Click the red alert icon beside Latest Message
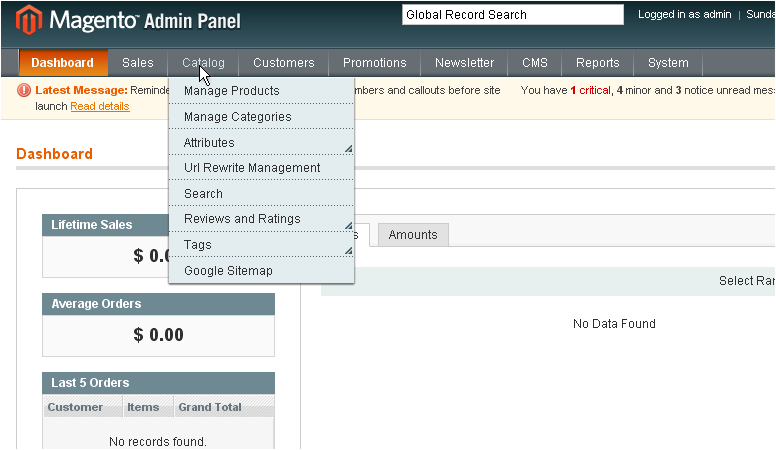Viewport: 776px width, 450px height. coord(24,90)
